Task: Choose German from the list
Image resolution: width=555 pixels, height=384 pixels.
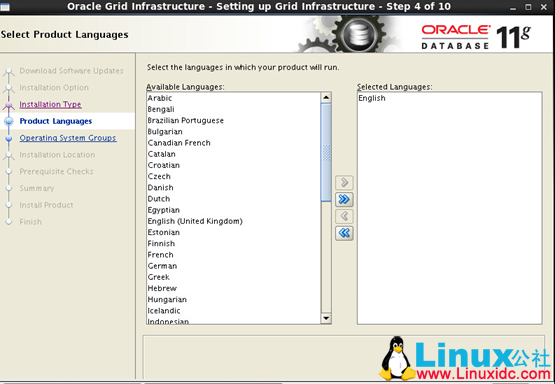Action: [234, 266]
